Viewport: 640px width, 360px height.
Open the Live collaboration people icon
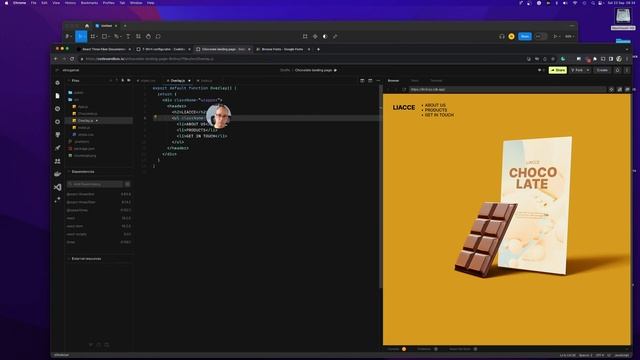pos(58,161)
